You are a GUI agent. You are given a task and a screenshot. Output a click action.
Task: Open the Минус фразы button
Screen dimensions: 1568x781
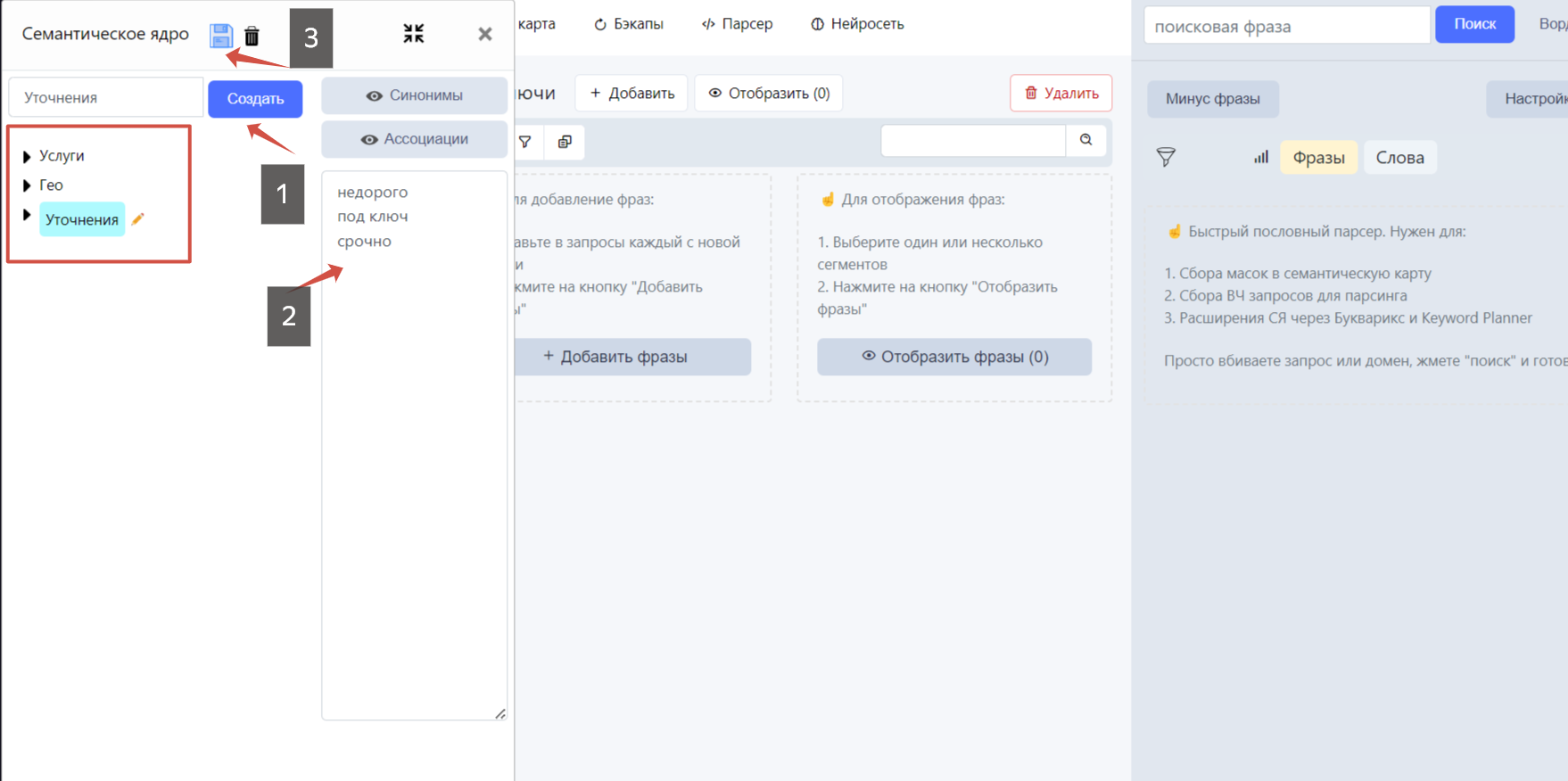point(1213,99)
